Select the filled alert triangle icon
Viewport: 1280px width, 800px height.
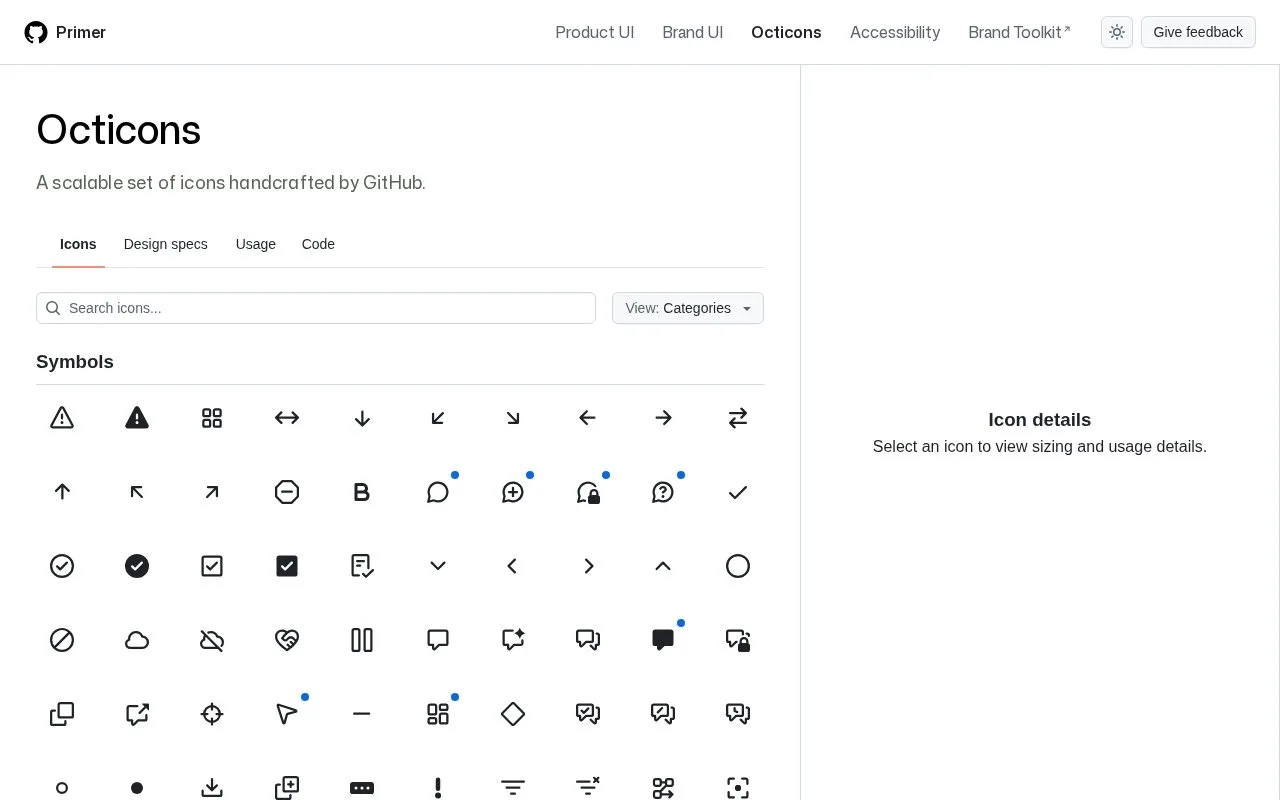[137, 418]
